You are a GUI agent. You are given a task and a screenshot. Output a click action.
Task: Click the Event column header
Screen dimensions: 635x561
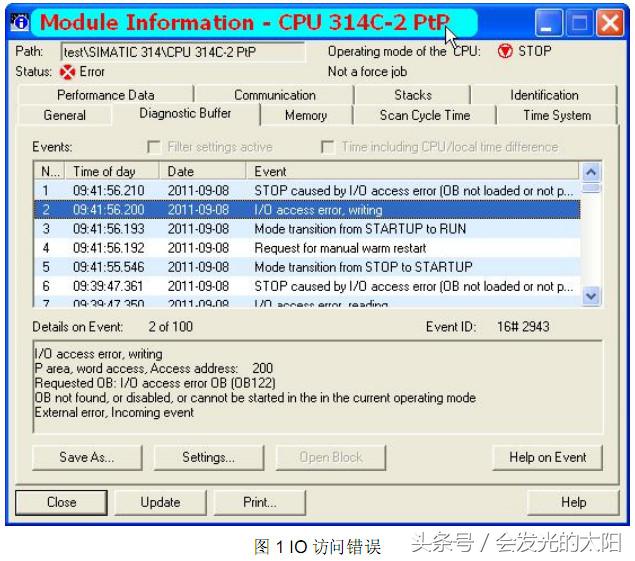click(412, 171)
